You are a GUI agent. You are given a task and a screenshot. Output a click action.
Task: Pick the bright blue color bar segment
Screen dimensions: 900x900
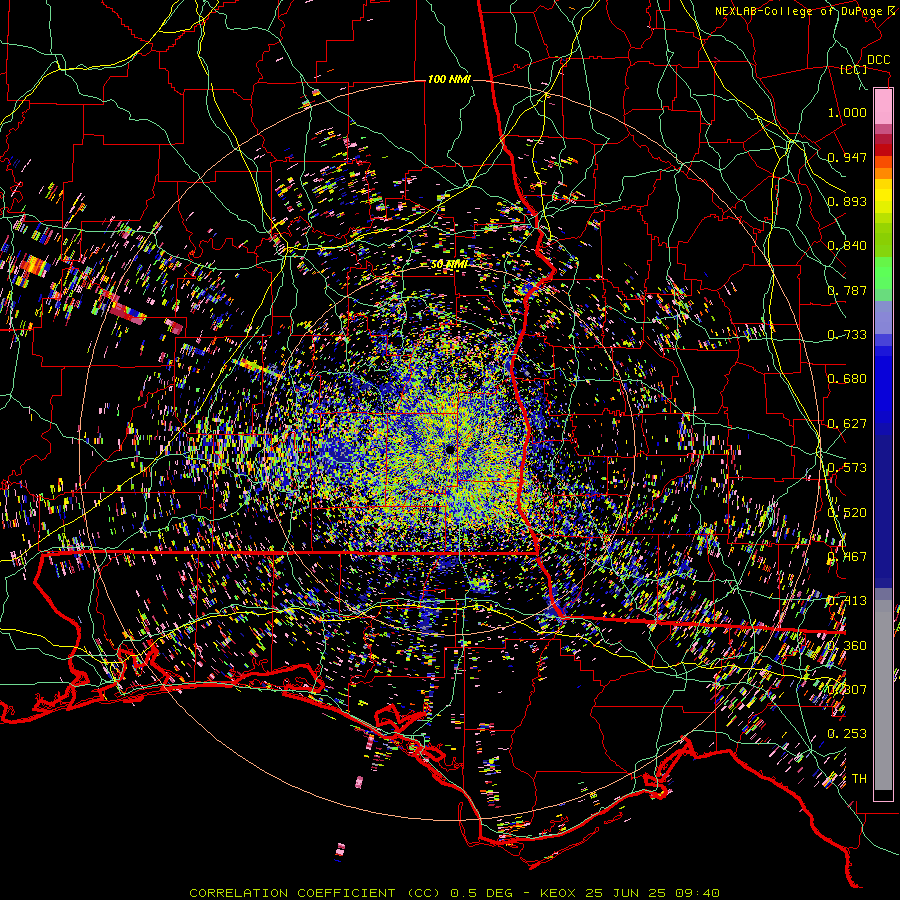pos(883,385)
